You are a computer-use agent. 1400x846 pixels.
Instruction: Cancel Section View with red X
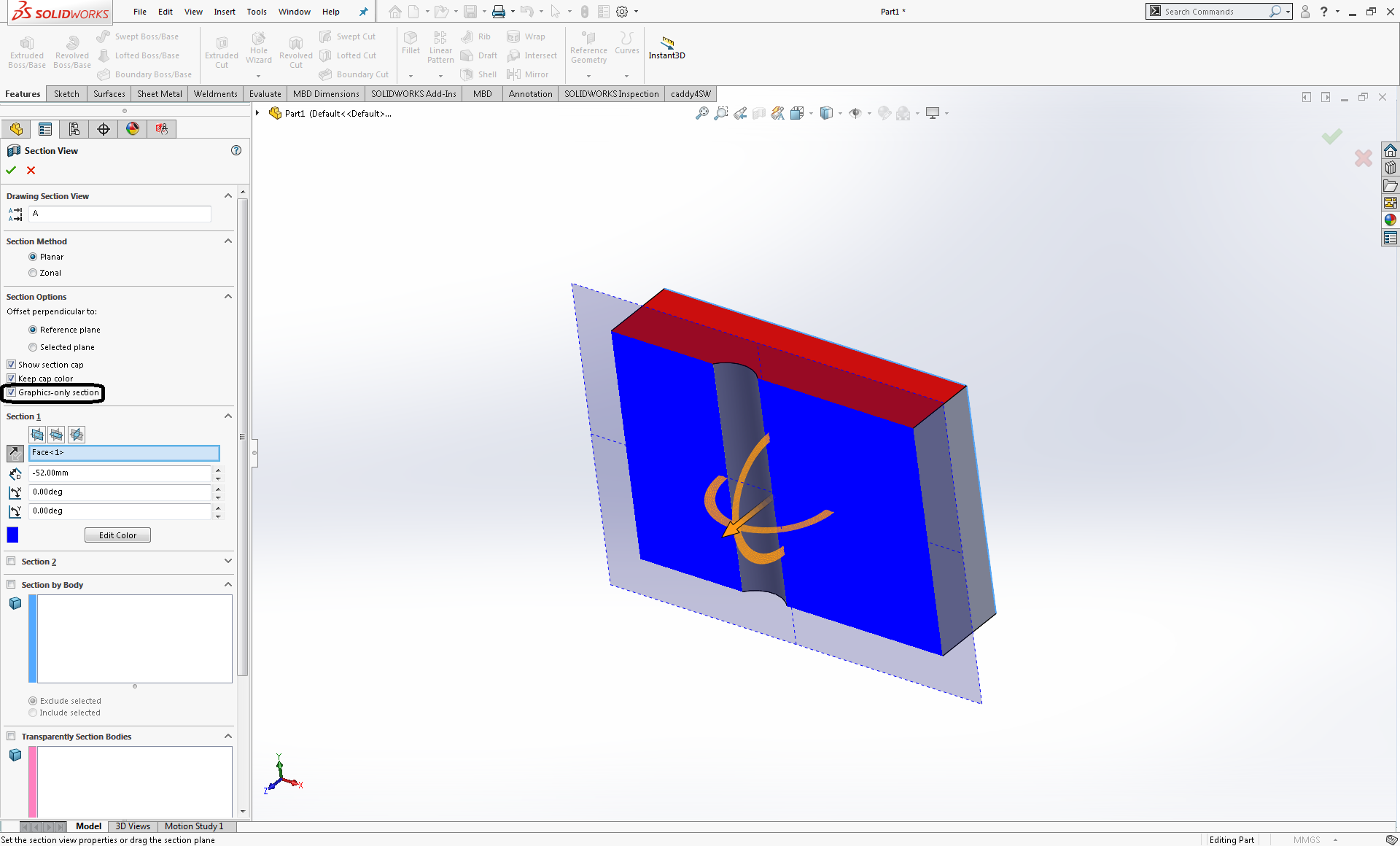[x=31, y=170]
